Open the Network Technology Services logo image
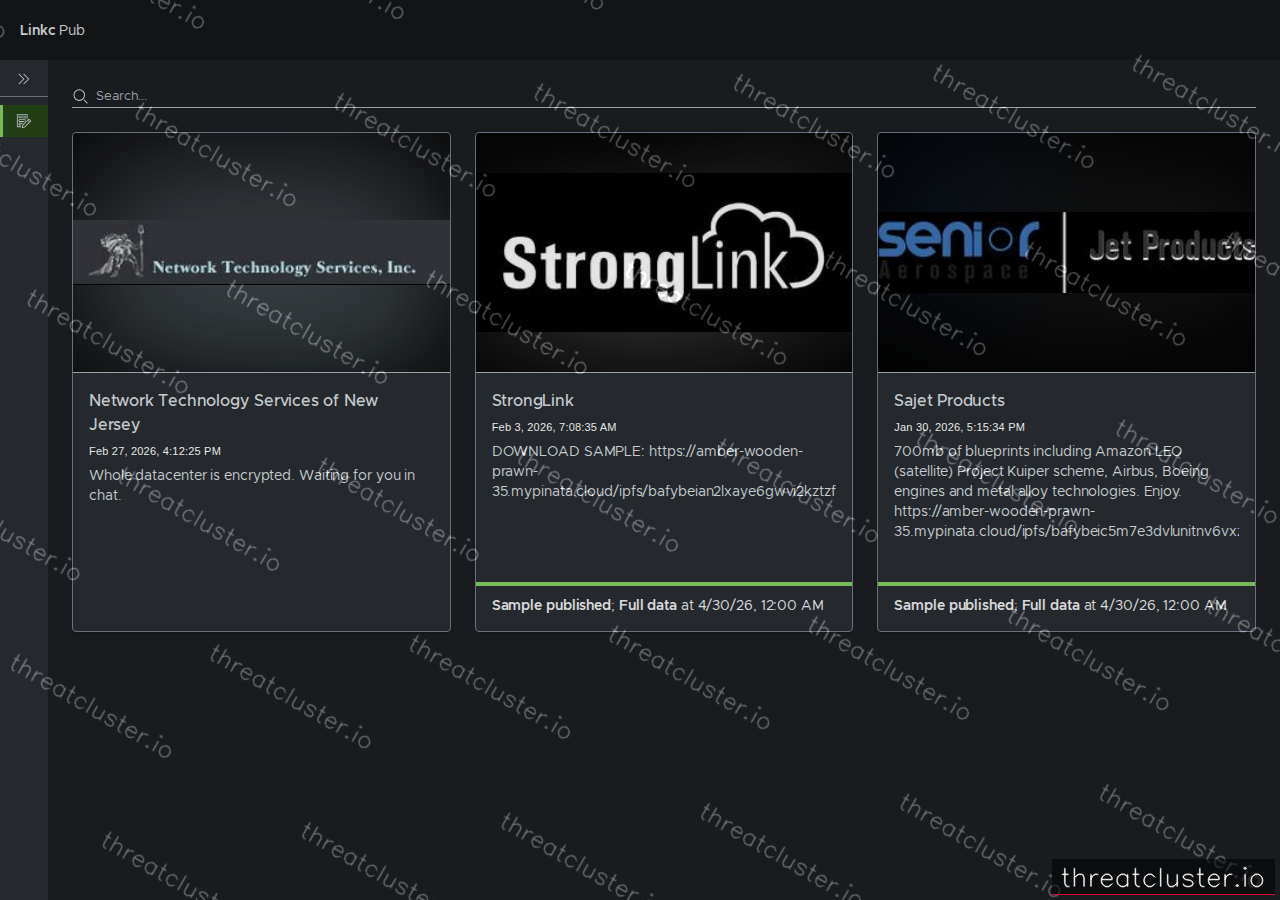 tap(261, 253)
